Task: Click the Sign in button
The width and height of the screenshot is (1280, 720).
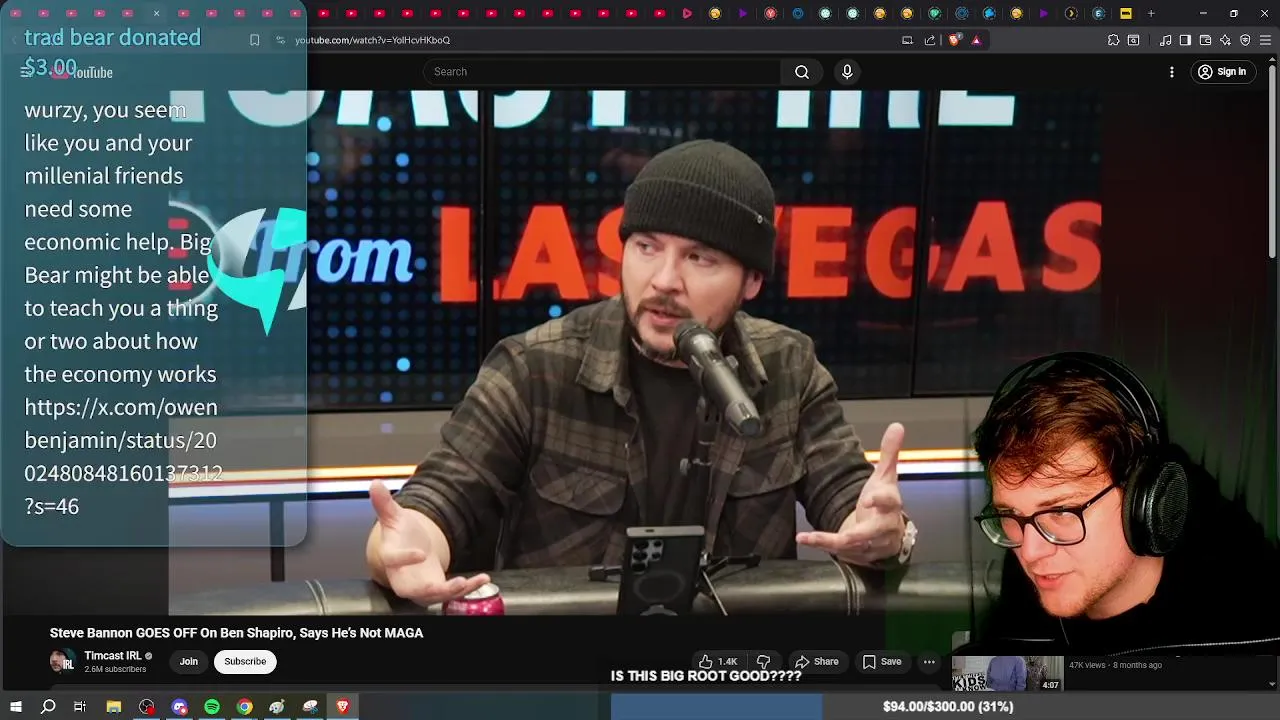Action: tap(1222, 72)
